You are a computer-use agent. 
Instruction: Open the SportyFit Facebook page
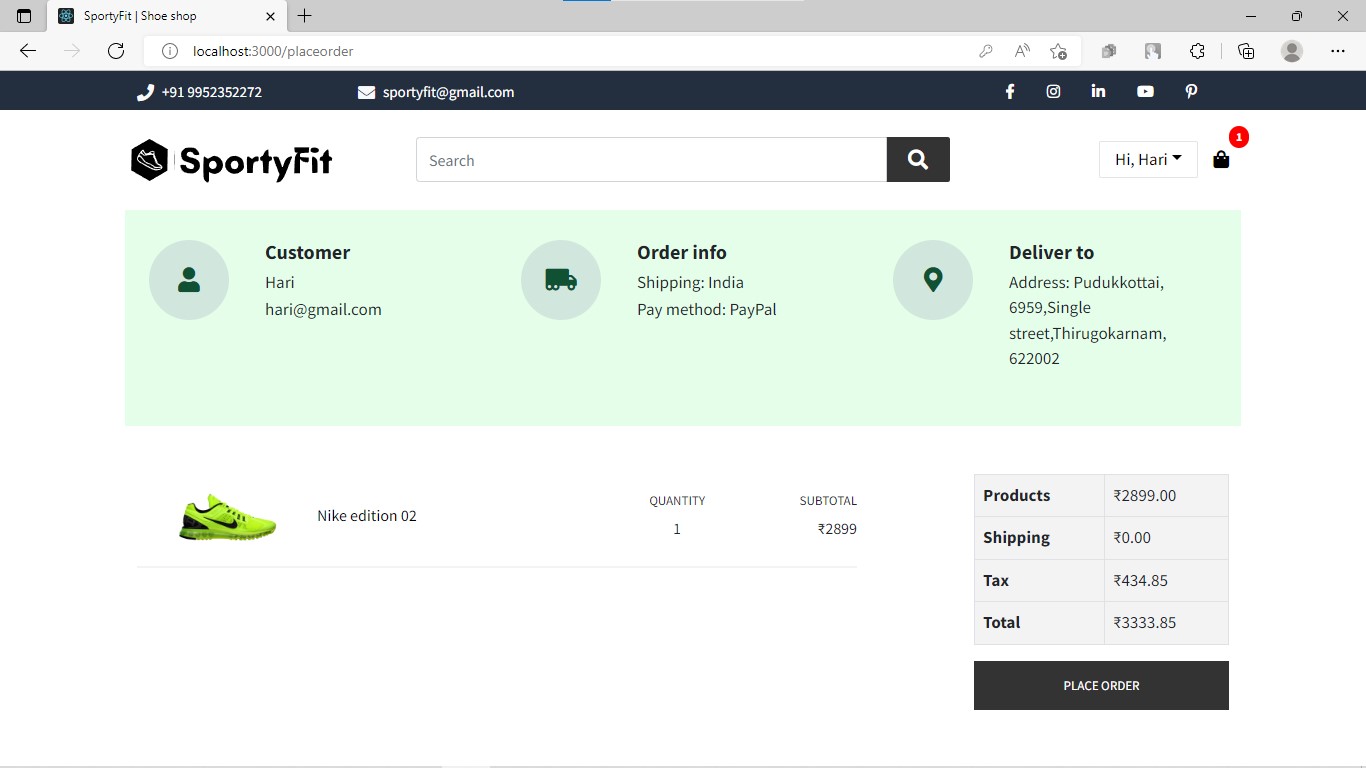(1010, 91)
